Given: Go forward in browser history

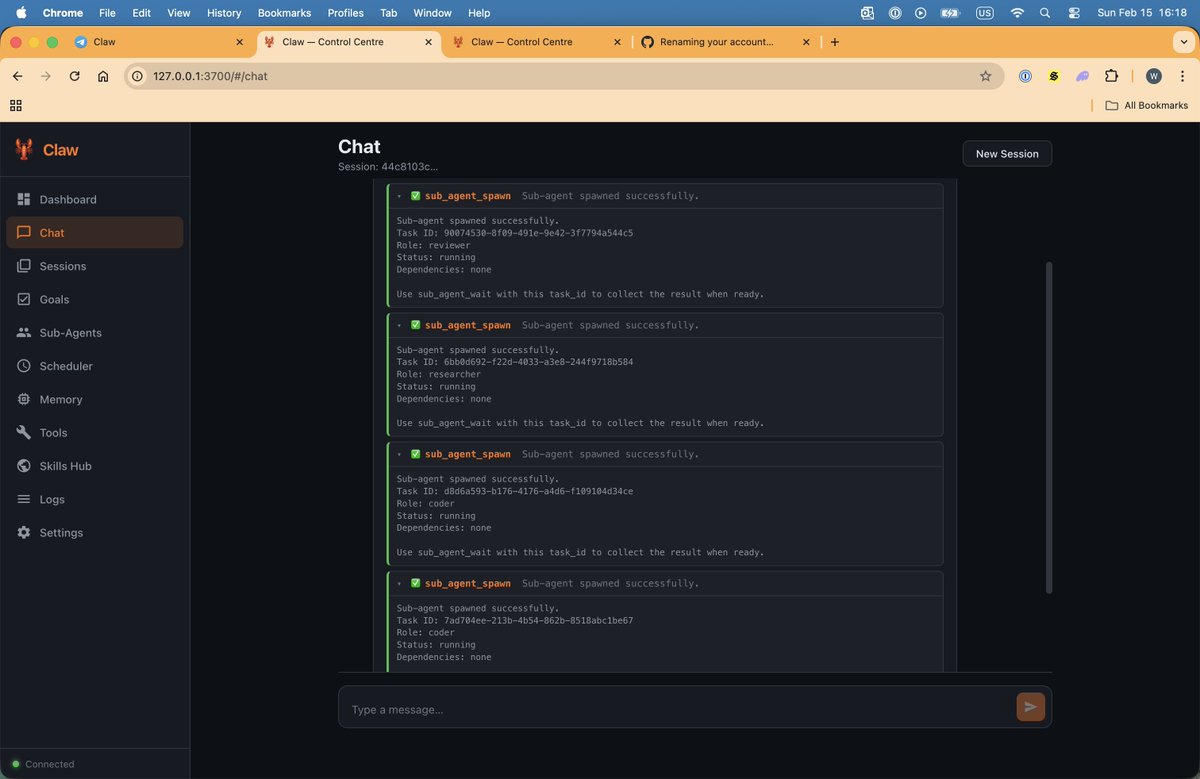Looking at the screenshot, I should click(x=46, y=76).
